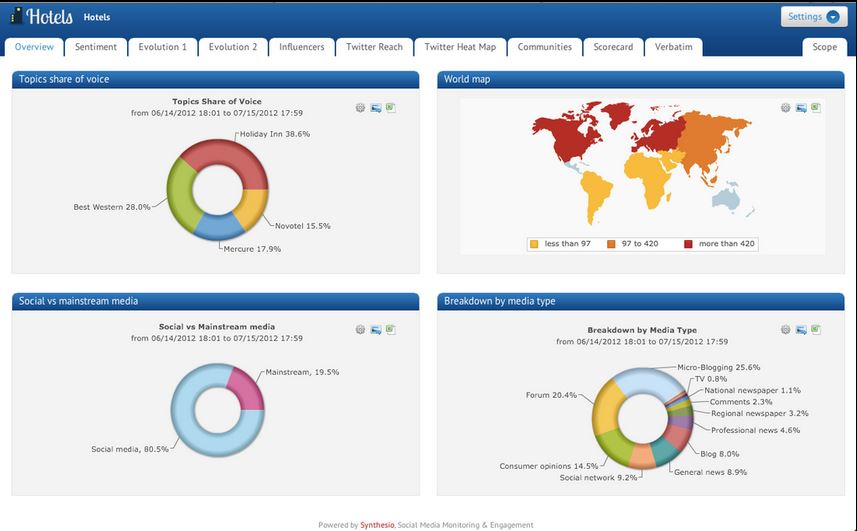Click the 'more than 420' legend swatch
The image size is (857, 531).
pyautogui.click(x=688, y=244)
